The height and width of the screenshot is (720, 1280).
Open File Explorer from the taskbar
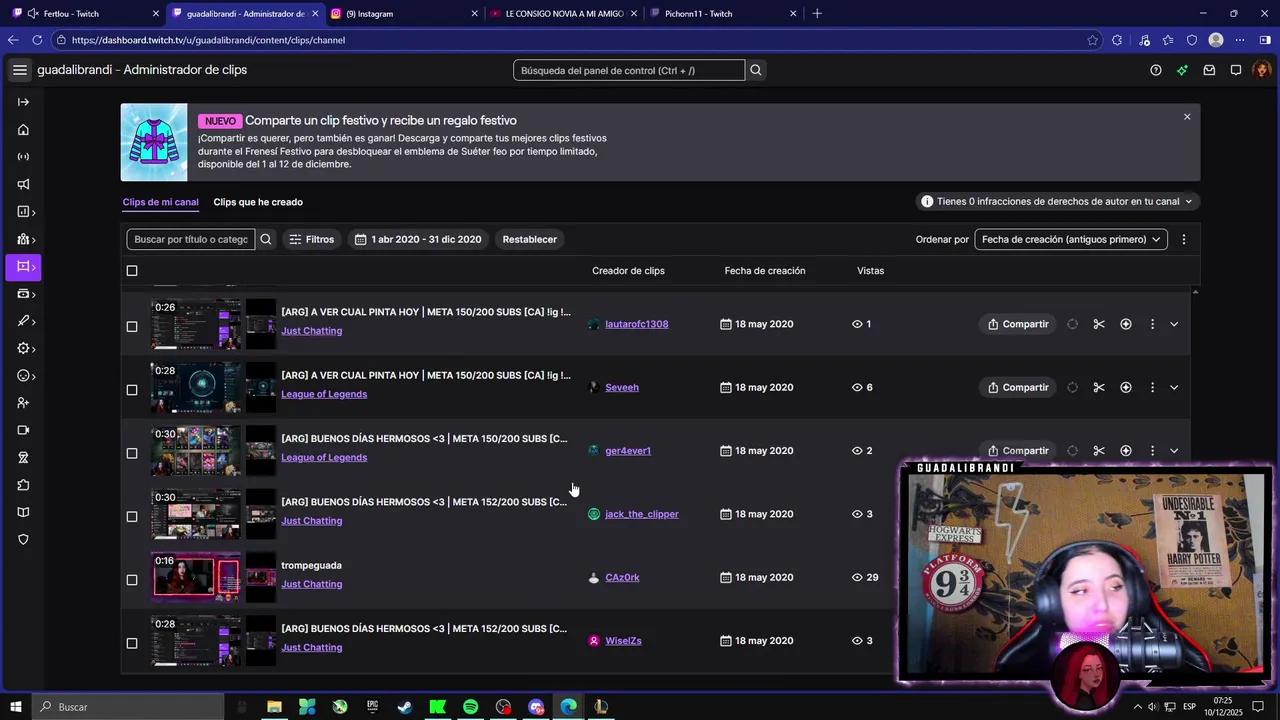click(x=274, y=707)
